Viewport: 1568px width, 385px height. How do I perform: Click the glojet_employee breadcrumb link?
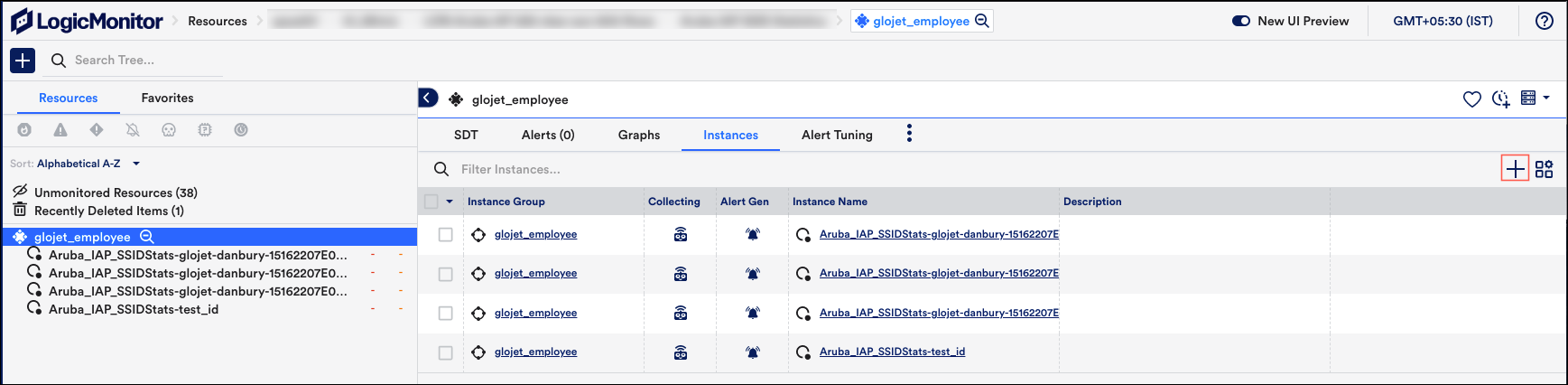(x=921, y=21)
